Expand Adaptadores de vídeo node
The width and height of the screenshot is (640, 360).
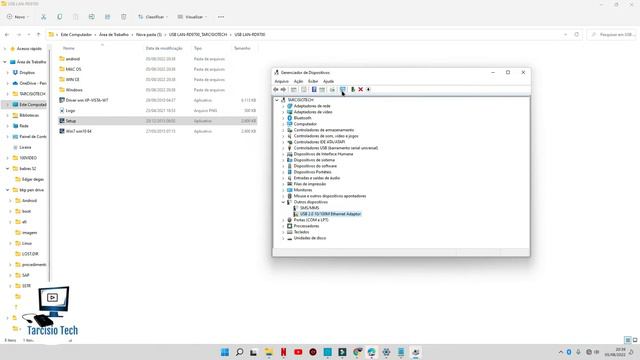pos(283,112)
